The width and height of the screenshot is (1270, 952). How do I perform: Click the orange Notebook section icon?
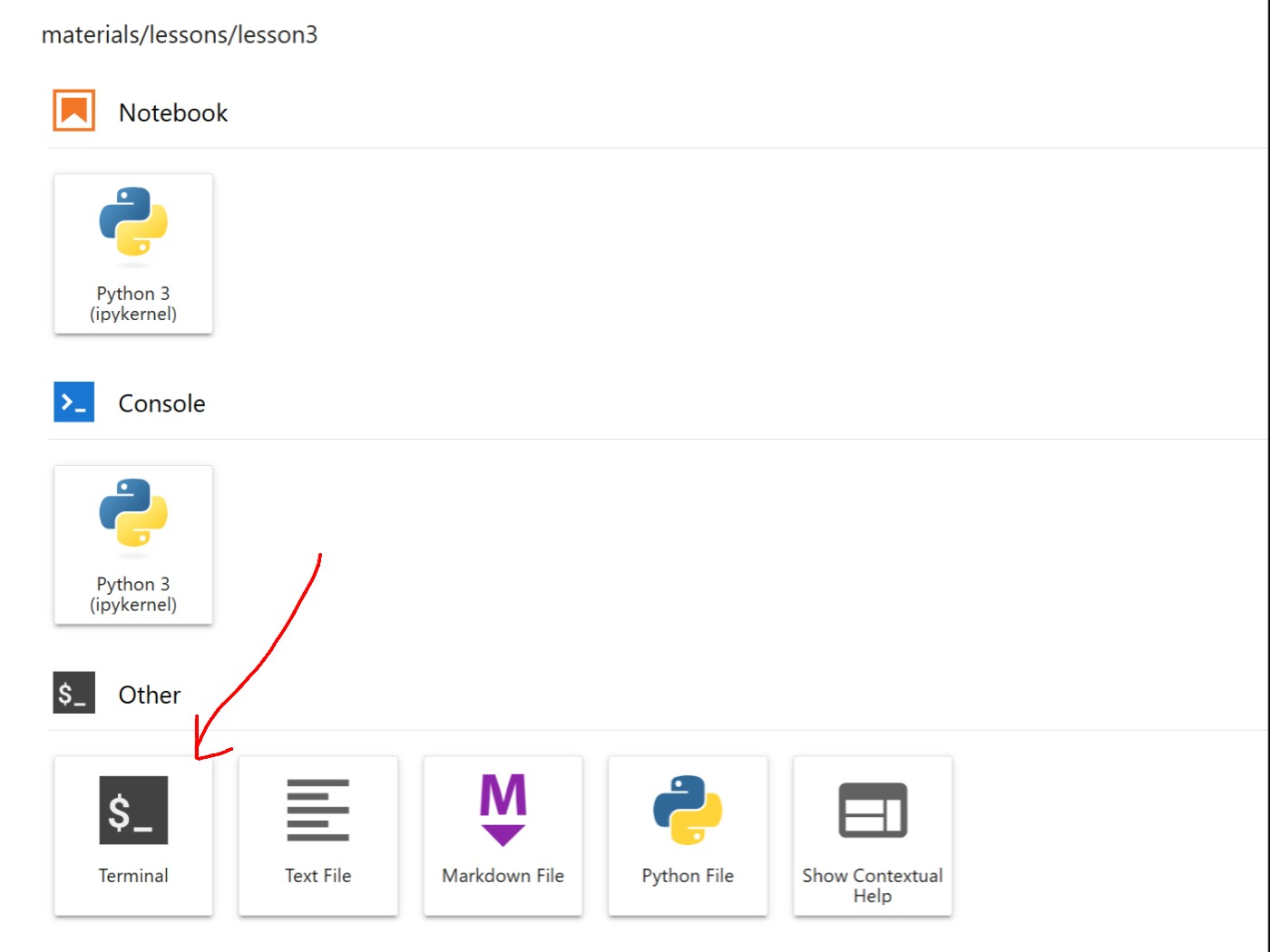click(x=74, y=111)
